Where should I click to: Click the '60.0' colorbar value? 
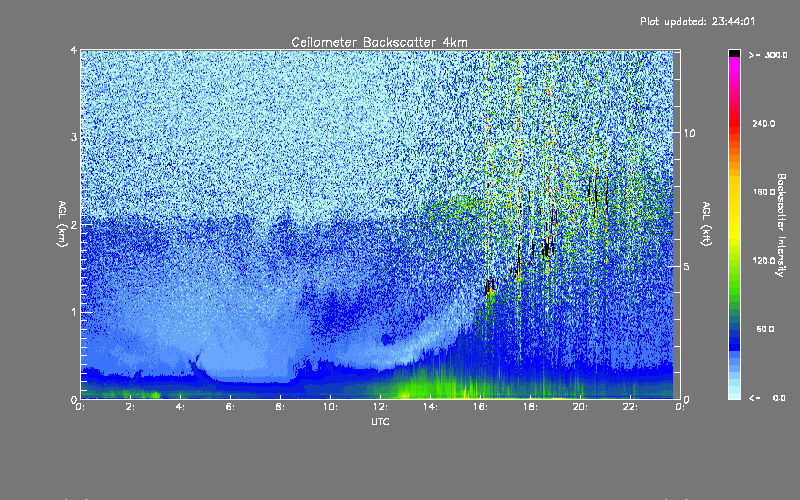765,329
